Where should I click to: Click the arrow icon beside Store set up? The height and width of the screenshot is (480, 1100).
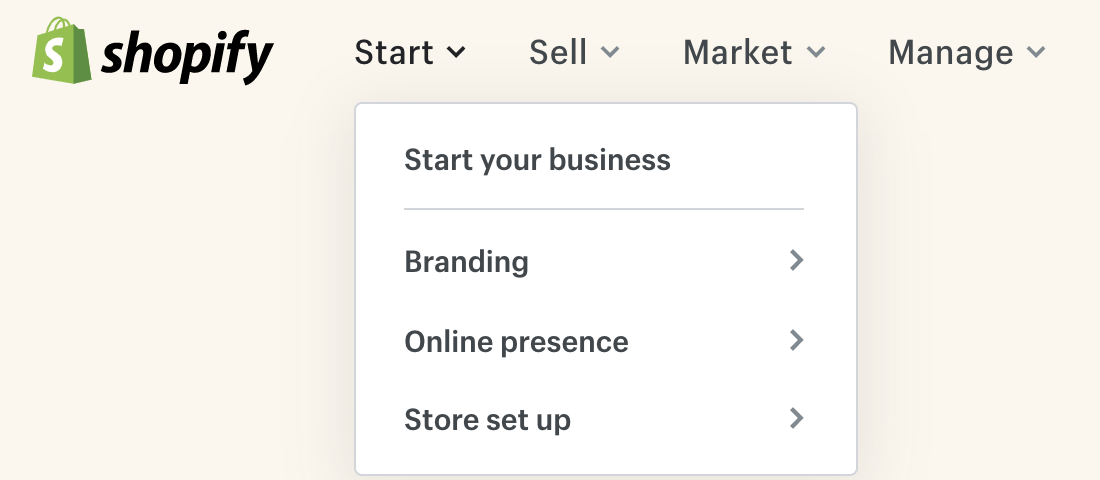click(796, 418)
